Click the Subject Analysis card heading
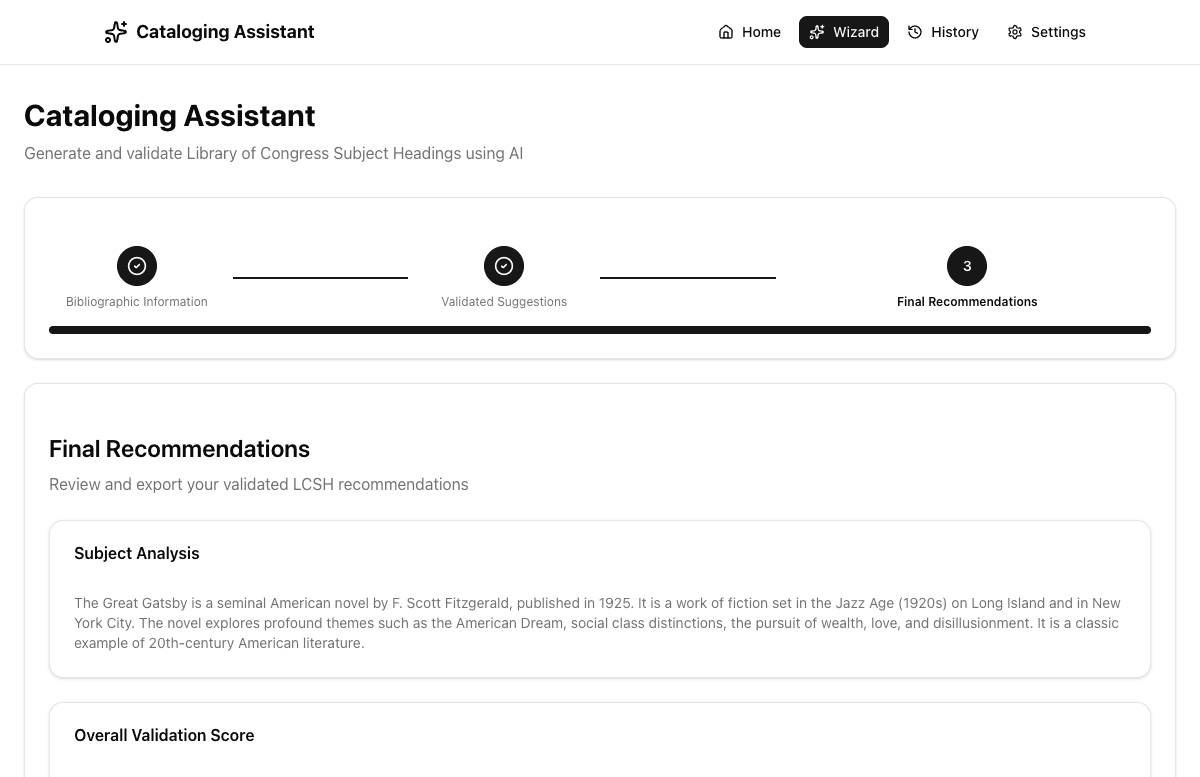Screen dimensions: 1200x777 click(x=137, y=553)
